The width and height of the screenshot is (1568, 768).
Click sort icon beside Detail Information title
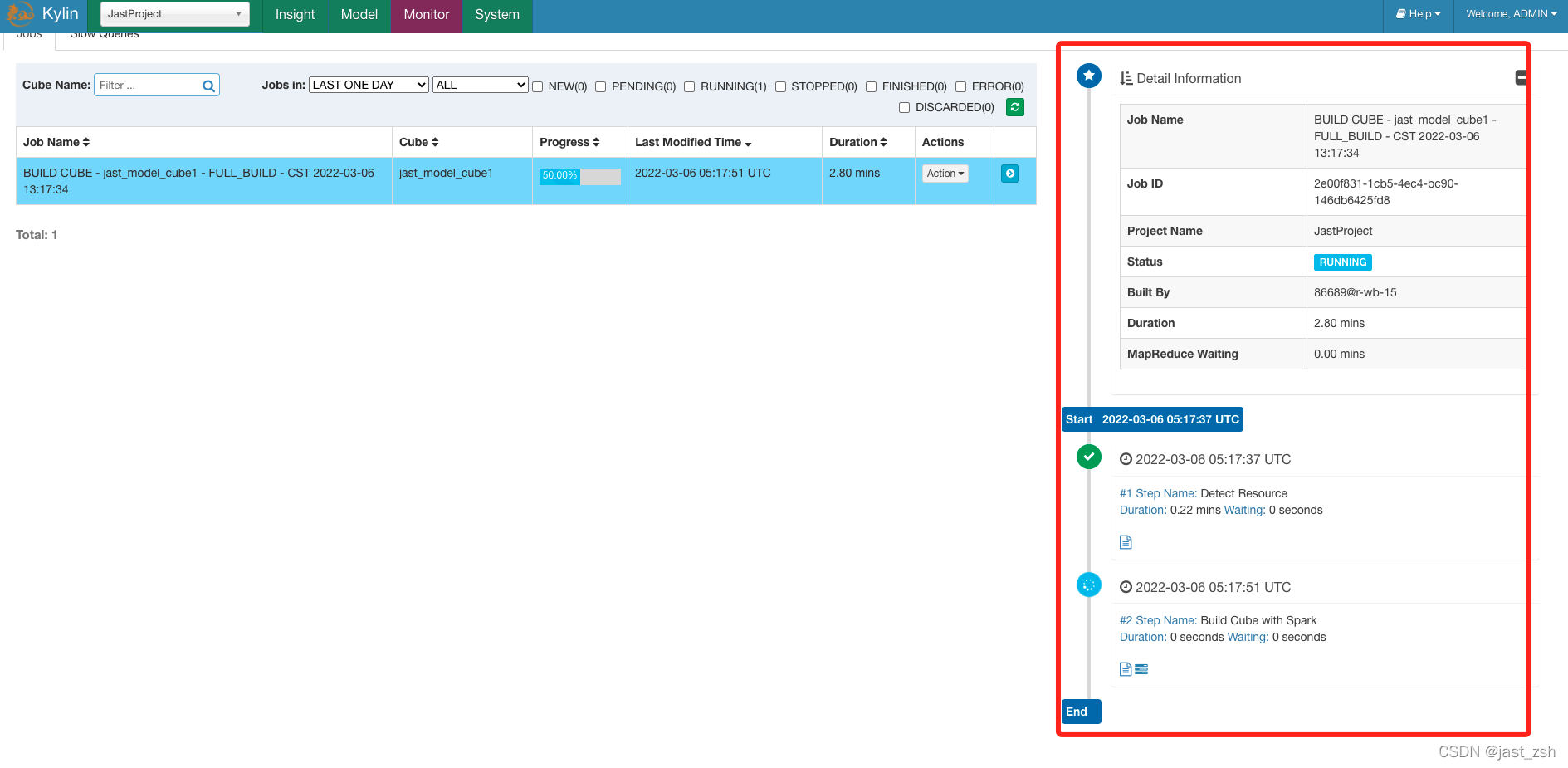(x=1126, y=79)
